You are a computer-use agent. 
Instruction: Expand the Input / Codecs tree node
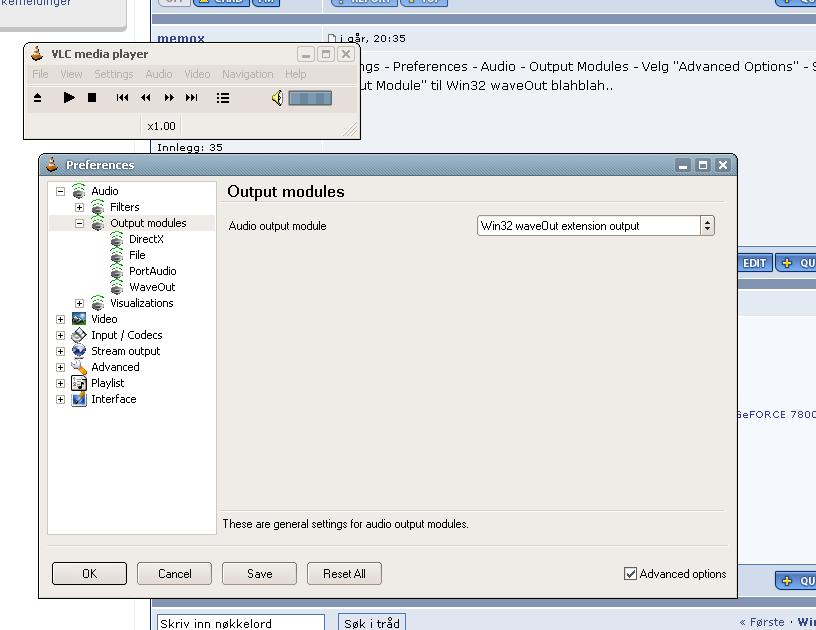coord(60,336)
